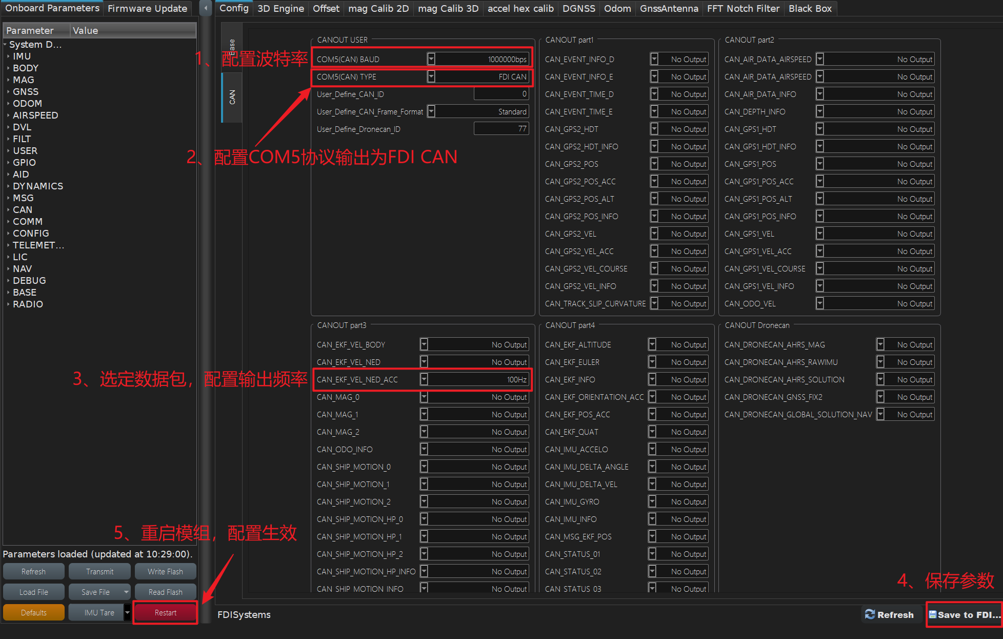
Task: Select the CONFIG tree item
Action: pos(31,233)
